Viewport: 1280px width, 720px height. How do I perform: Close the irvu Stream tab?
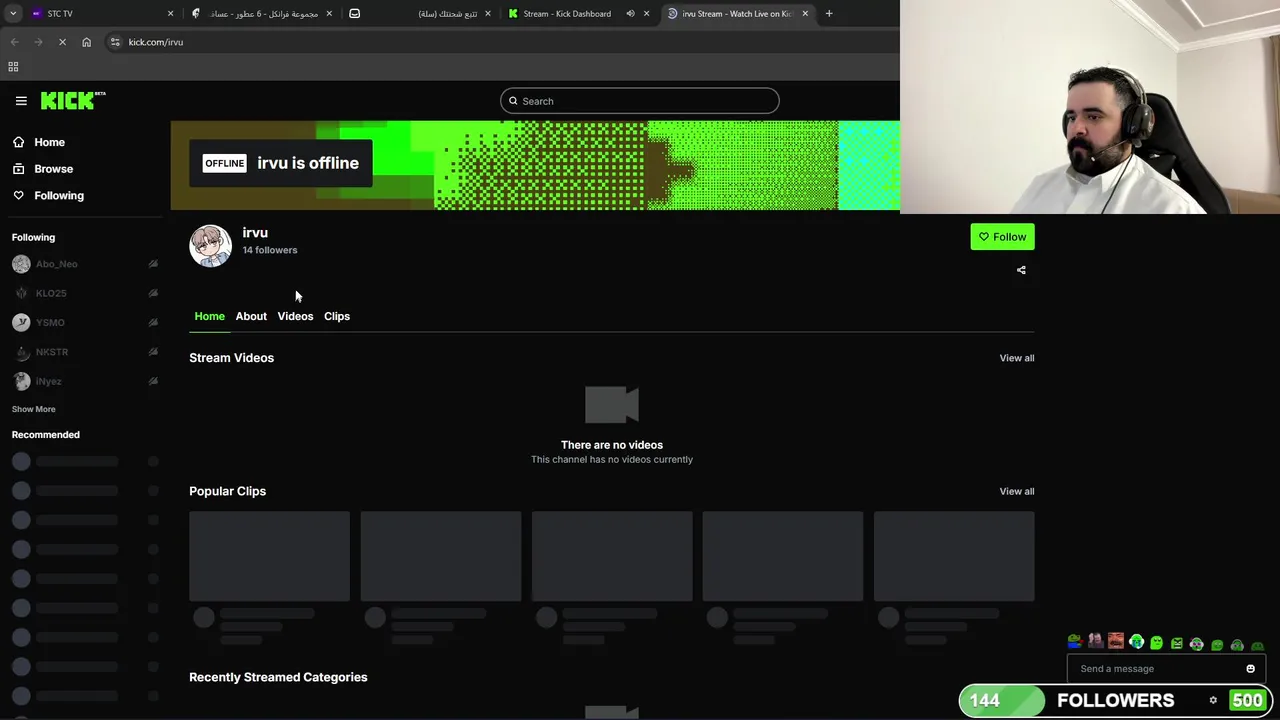coord(805,14)
